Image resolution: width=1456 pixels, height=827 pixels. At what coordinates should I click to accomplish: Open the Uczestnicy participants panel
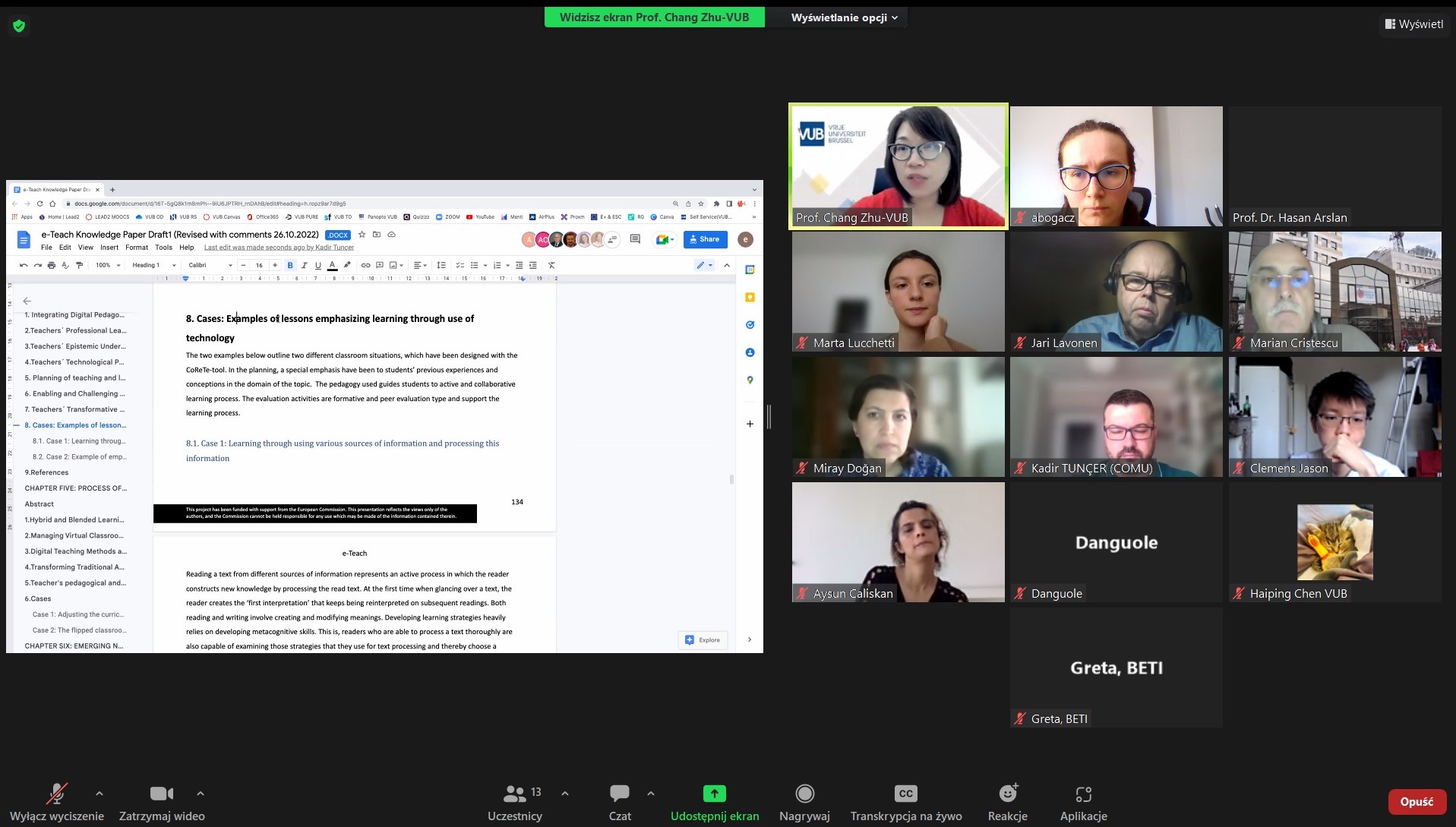tap(515, 803)
